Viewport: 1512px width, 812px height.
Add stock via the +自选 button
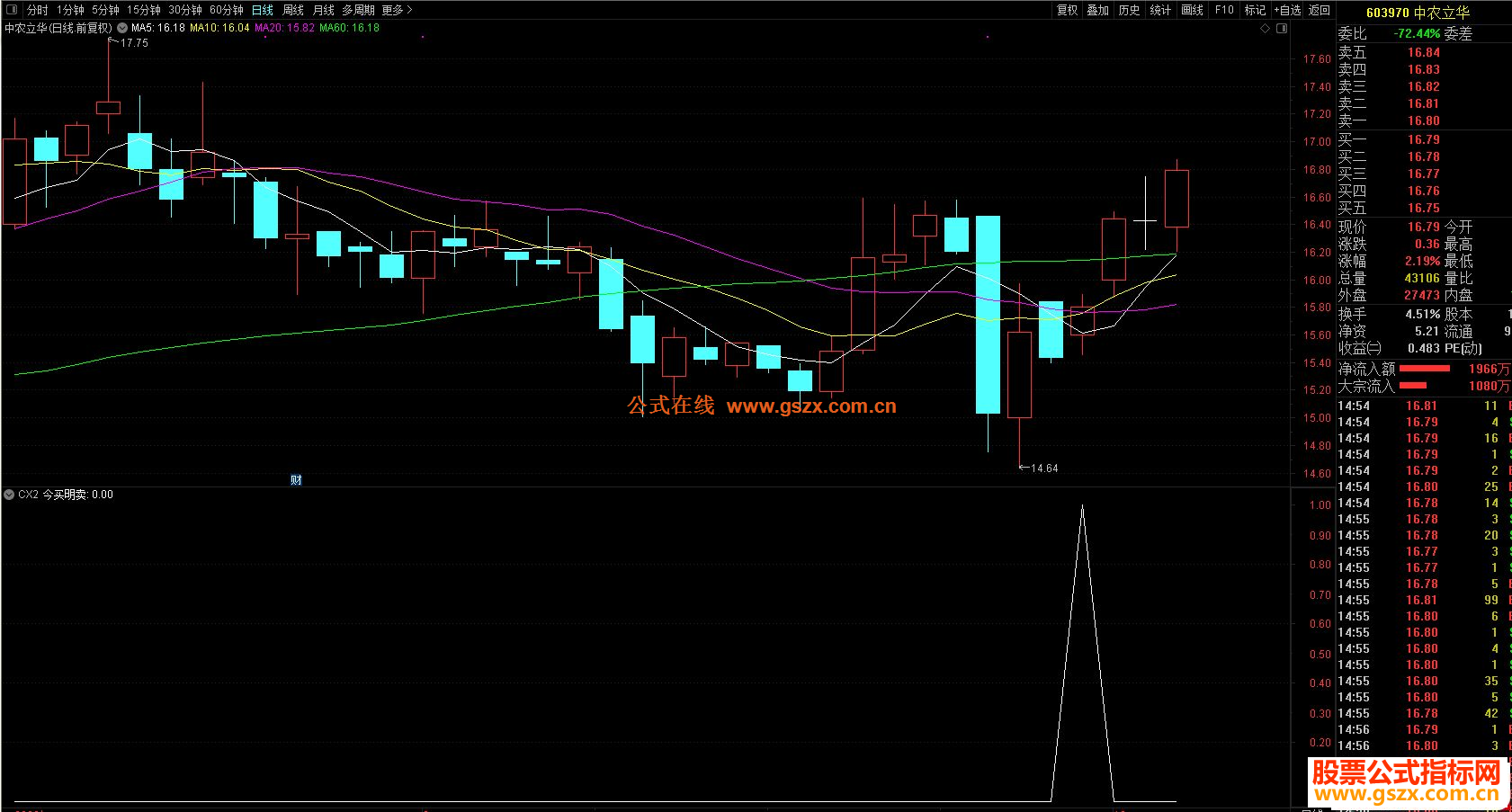(1288, 10)
